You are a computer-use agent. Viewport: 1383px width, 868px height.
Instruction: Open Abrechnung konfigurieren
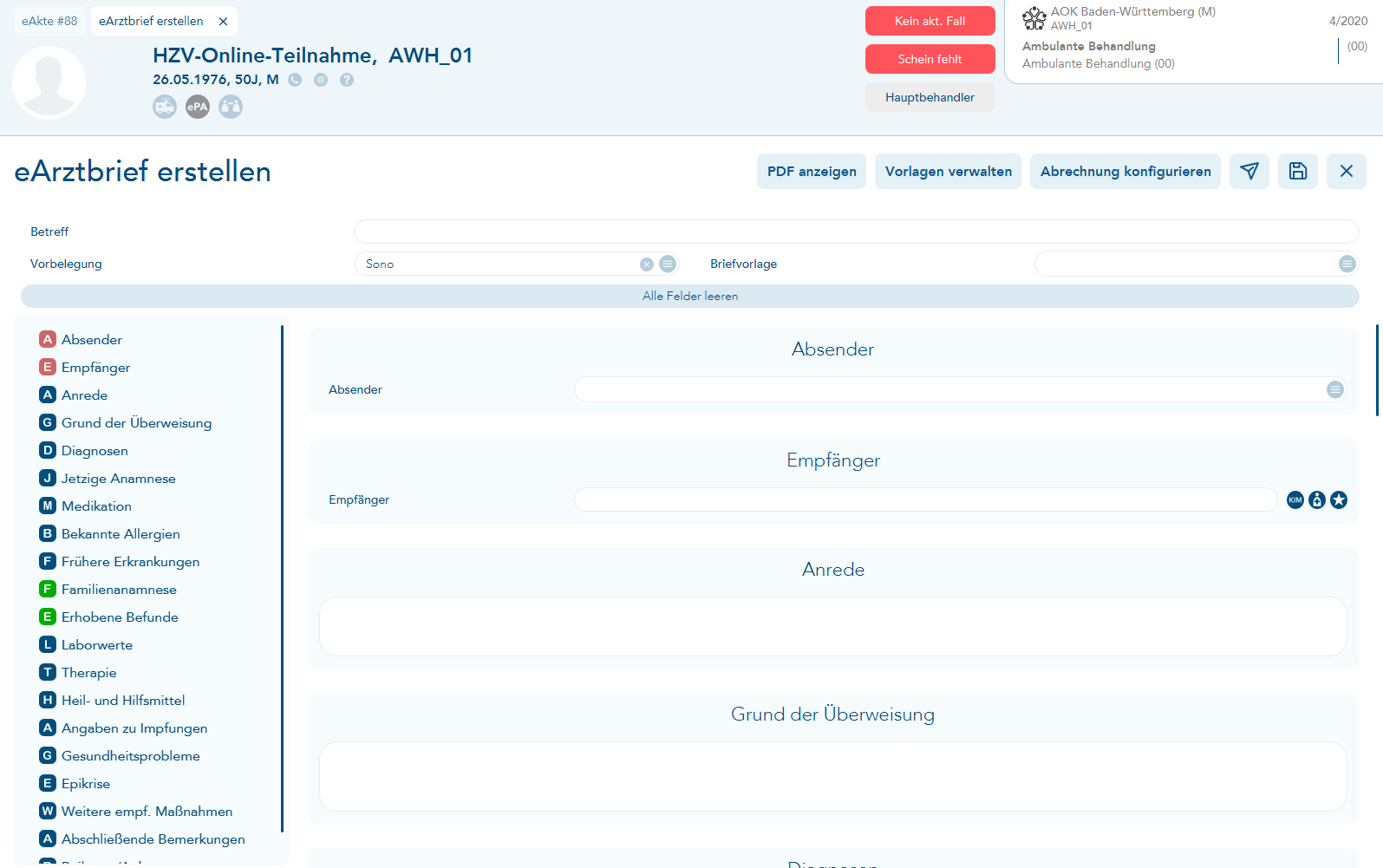tap(1125, 171)
